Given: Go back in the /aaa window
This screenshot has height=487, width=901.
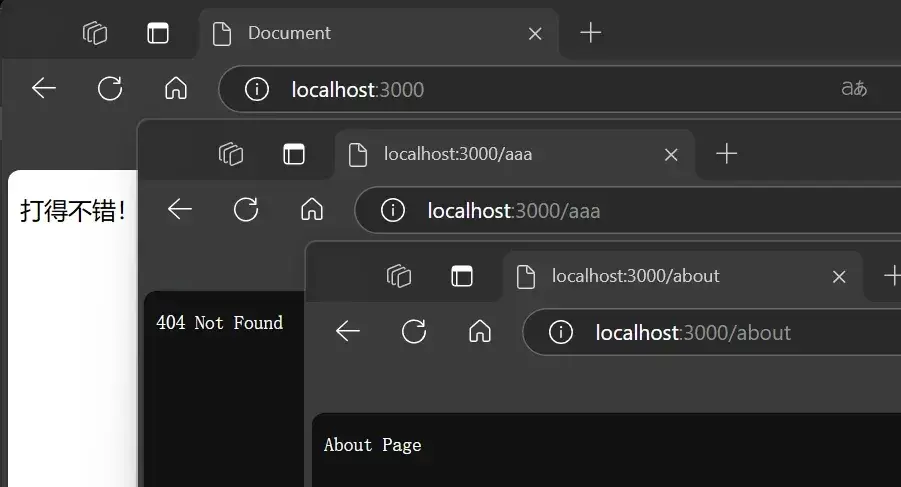Looking at the screenshot, I should [180, 210].
